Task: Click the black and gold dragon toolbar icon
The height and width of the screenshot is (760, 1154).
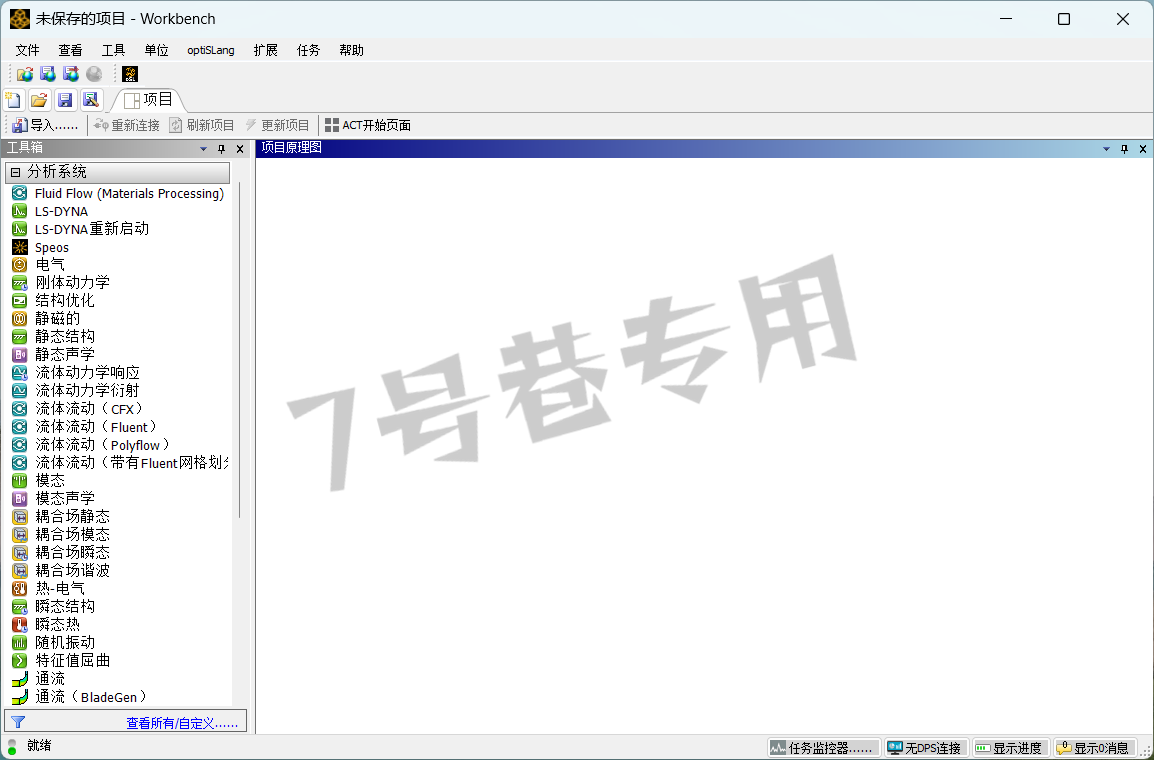Action: (x=130, y=74)
